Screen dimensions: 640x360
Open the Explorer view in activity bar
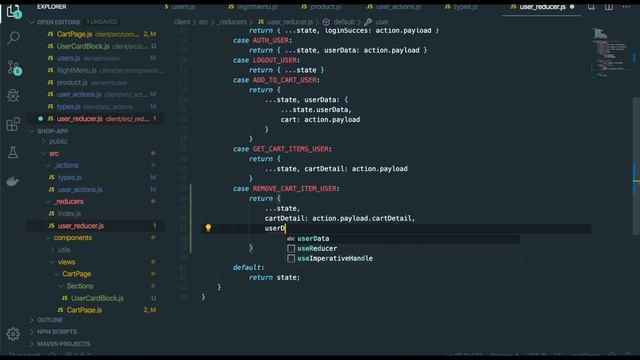pos(13,11)
